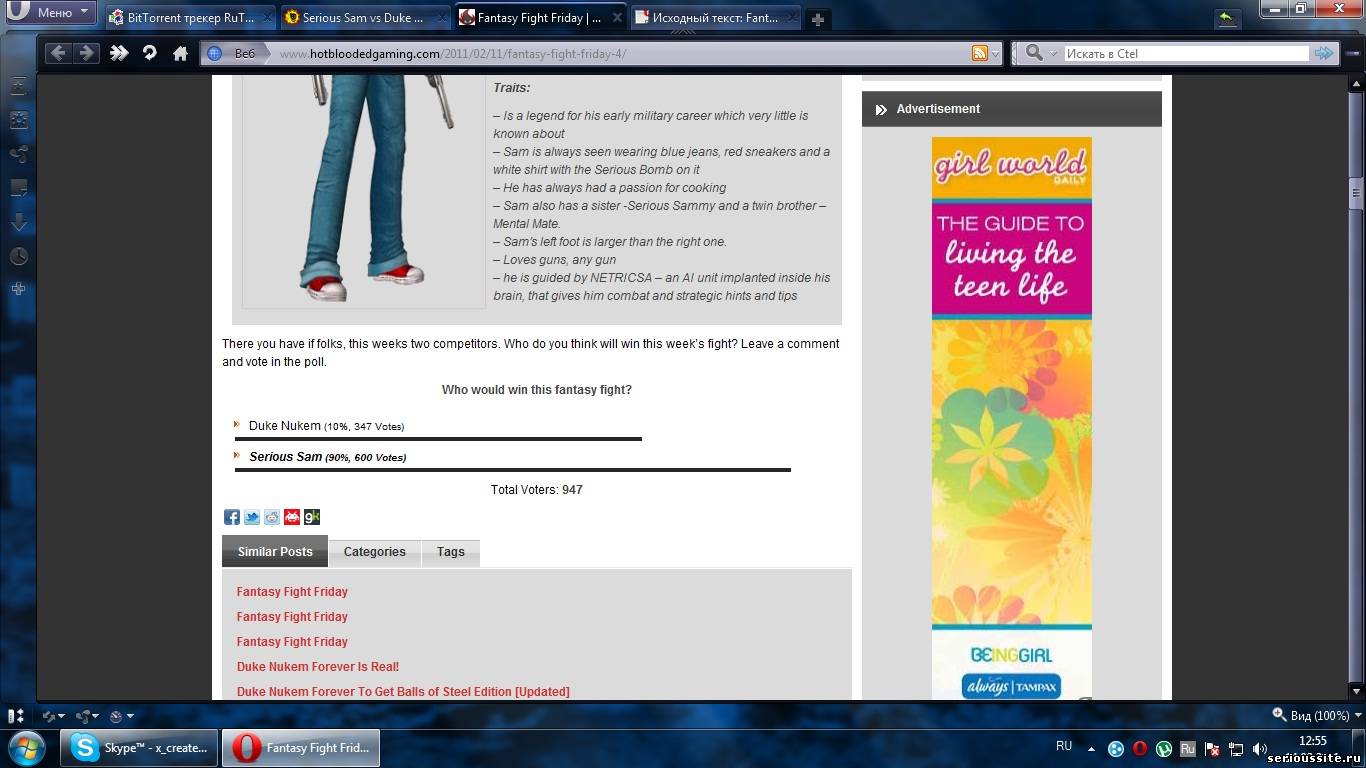
Task: Select the Similar Posts tab
Action: [x=275, y=551]
